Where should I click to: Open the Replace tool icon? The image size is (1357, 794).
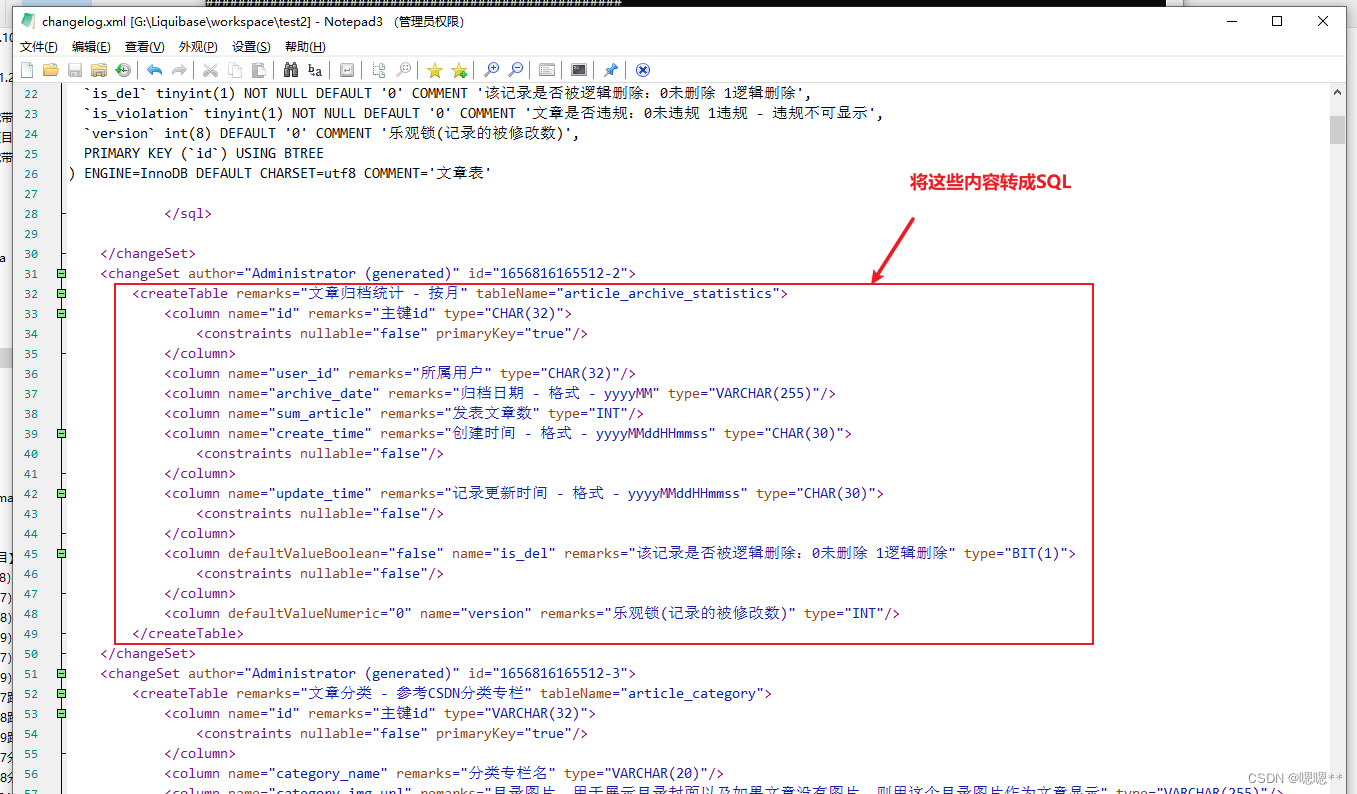(x=315, y=70)
